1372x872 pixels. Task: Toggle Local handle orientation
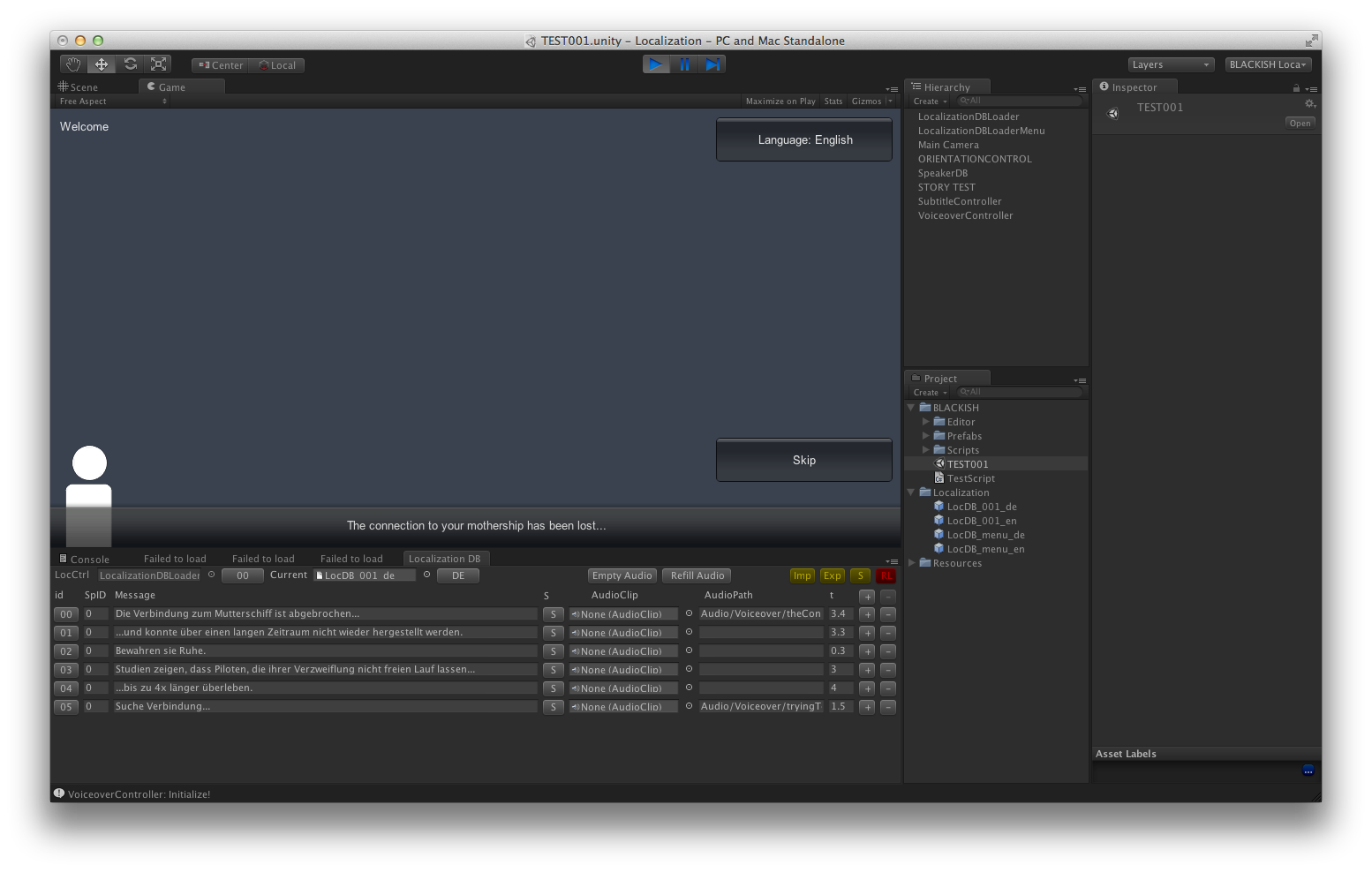click(276, 64)
